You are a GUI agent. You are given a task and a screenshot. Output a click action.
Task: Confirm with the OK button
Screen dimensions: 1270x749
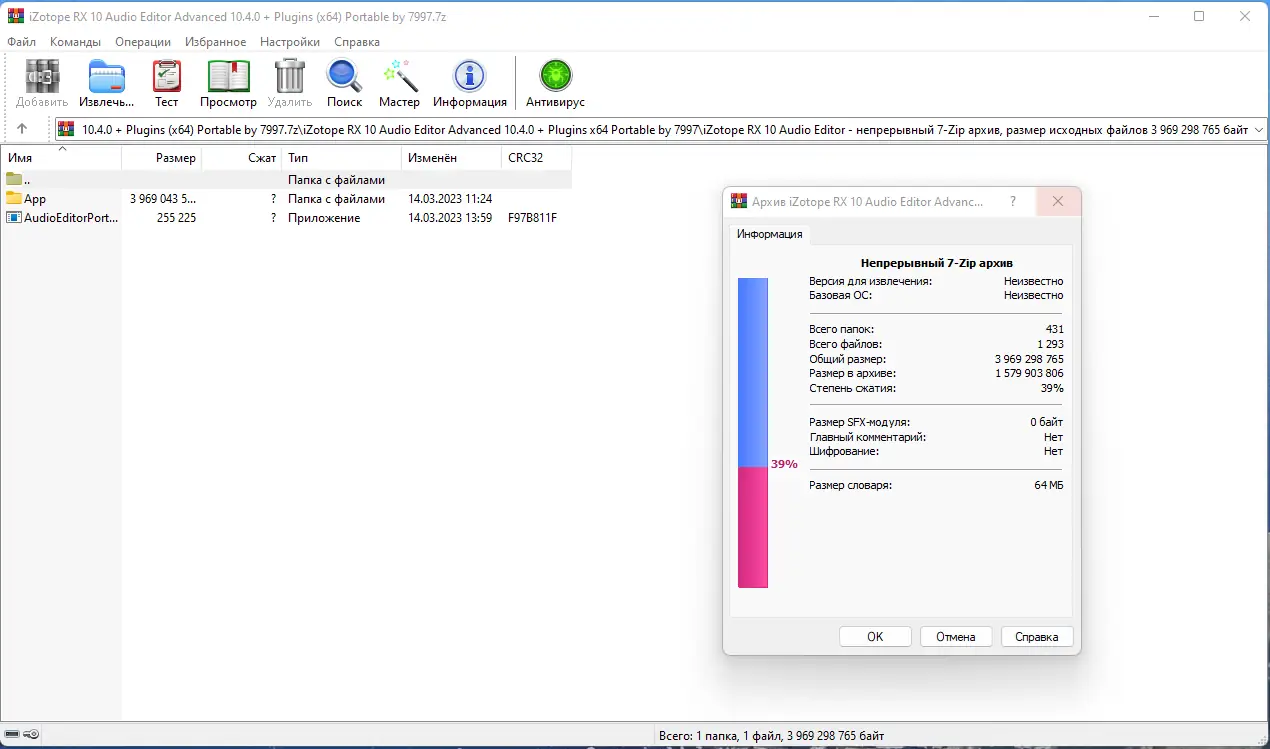coord(875,637)
